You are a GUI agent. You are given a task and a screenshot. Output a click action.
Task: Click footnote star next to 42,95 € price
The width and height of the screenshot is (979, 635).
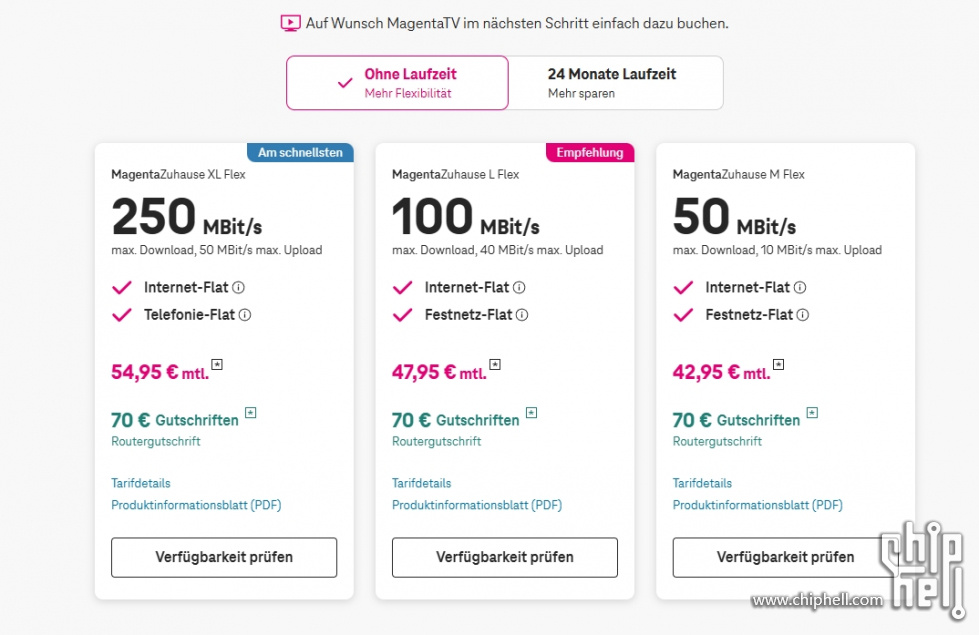point(779,364)
